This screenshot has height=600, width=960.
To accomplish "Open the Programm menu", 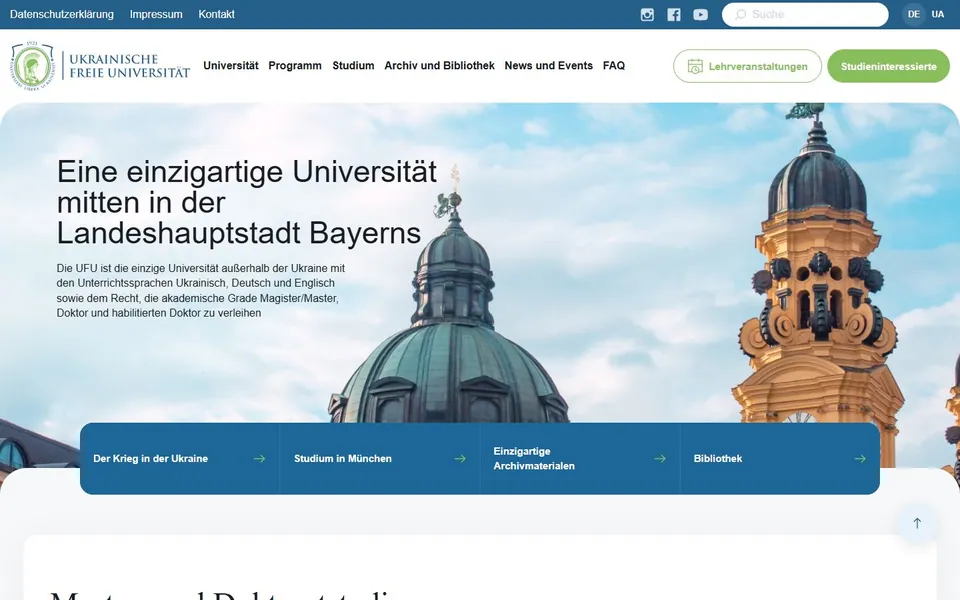I will [x=295, y=66].
